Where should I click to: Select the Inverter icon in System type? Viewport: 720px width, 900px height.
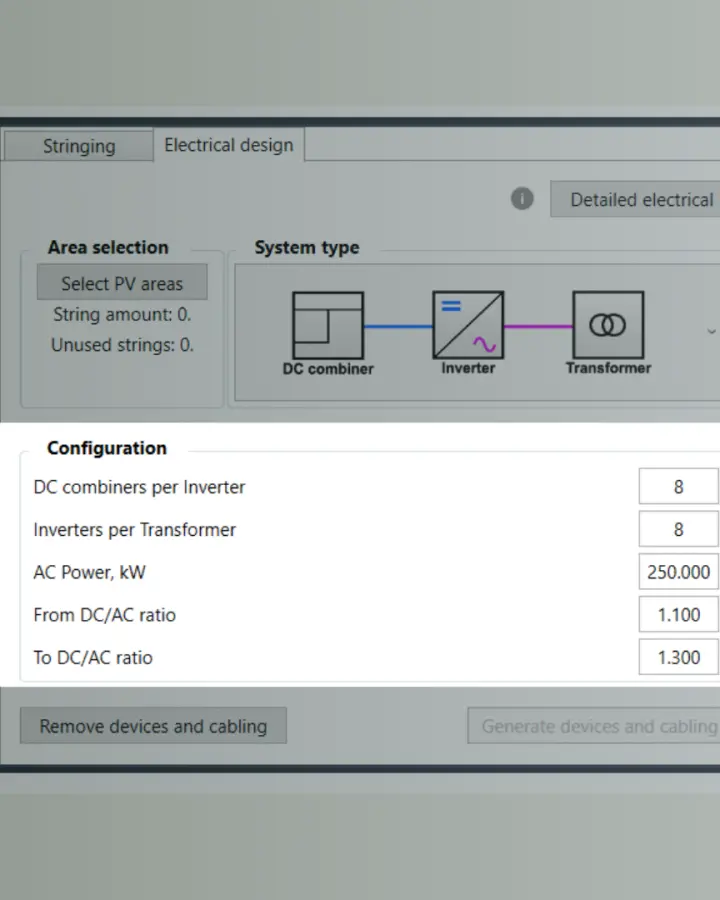(x=468, y=325)
